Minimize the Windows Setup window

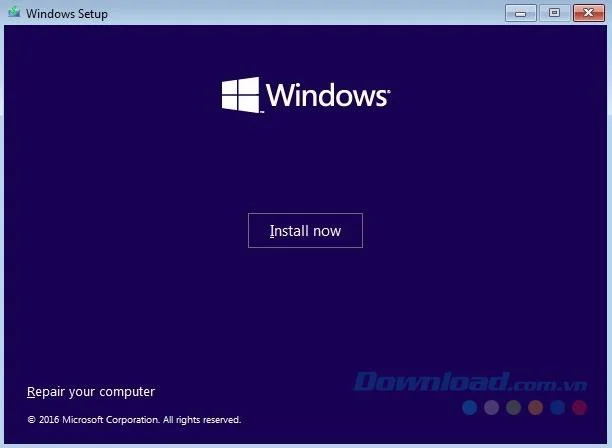pos(521,13)
